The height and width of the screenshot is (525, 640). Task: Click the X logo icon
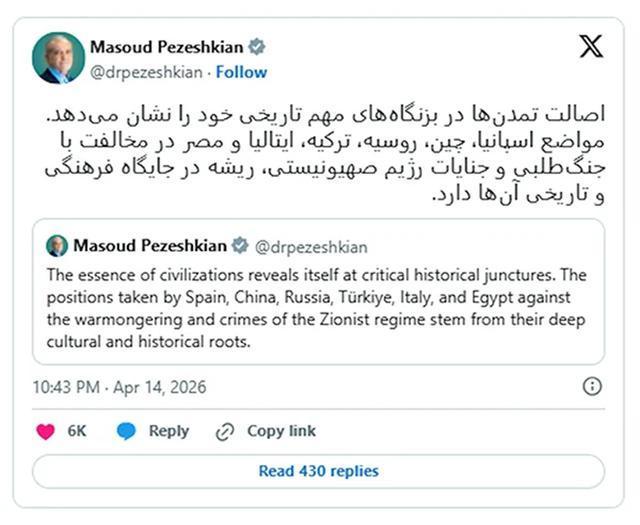pyautogui.click(x=591, y=46)
